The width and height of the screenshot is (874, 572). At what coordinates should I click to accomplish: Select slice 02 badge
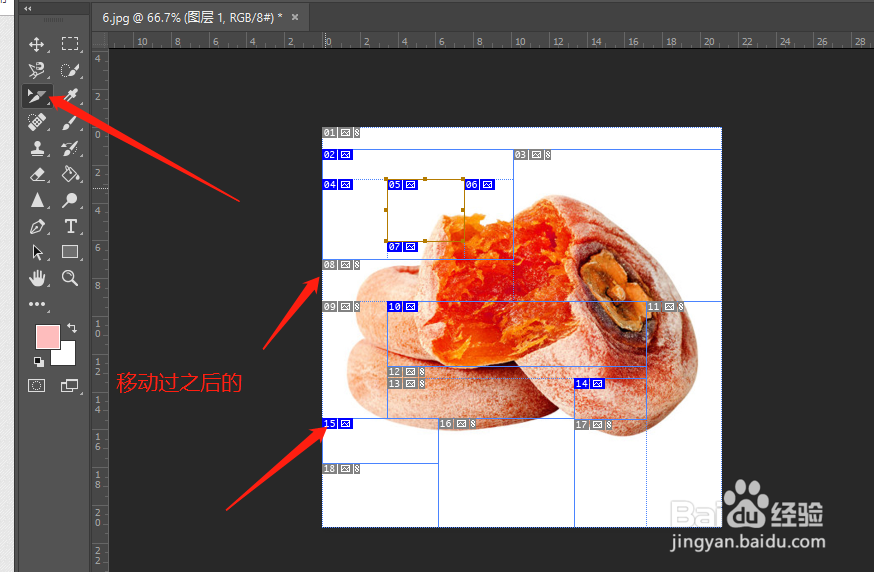pyautogui.click(x=337, y=154)
